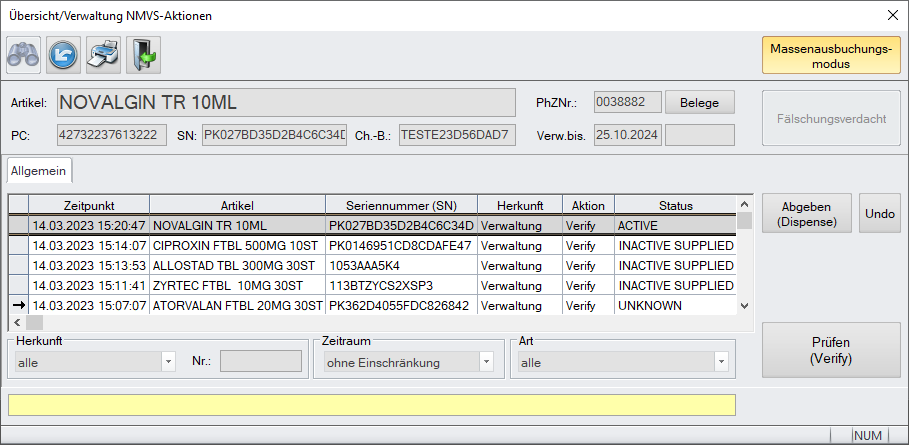Screen dimensions: 909x445
Task: Click the printer icon in toolbar
Action: (103, 54)
